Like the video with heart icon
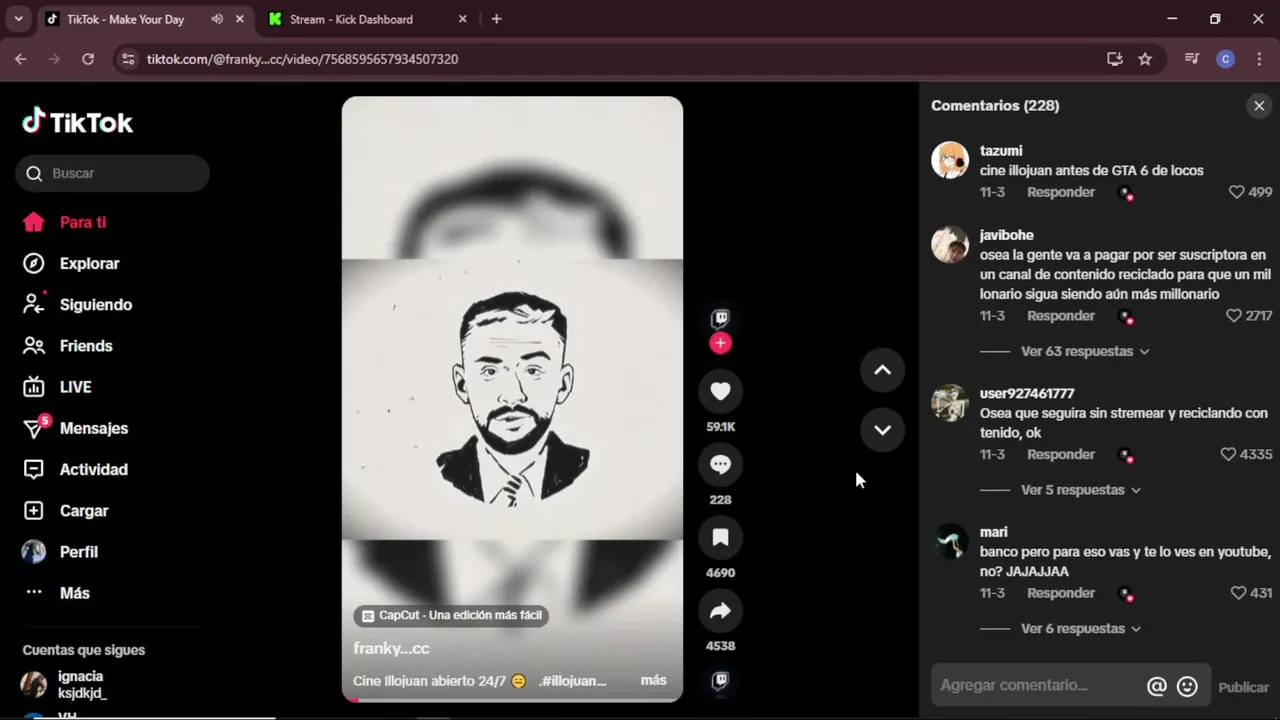This screenshot has height=720, width=1280. (x=720, y=391)
